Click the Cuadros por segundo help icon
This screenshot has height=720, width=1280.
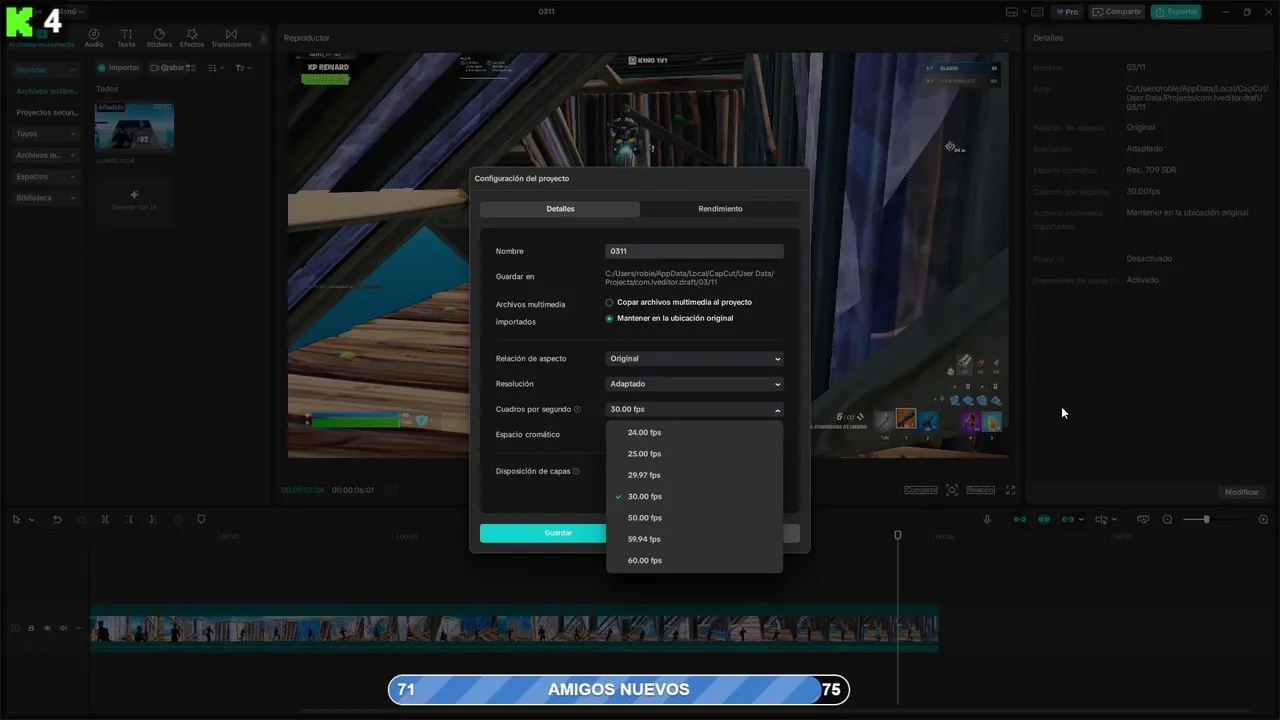click(x=577, y=409)
